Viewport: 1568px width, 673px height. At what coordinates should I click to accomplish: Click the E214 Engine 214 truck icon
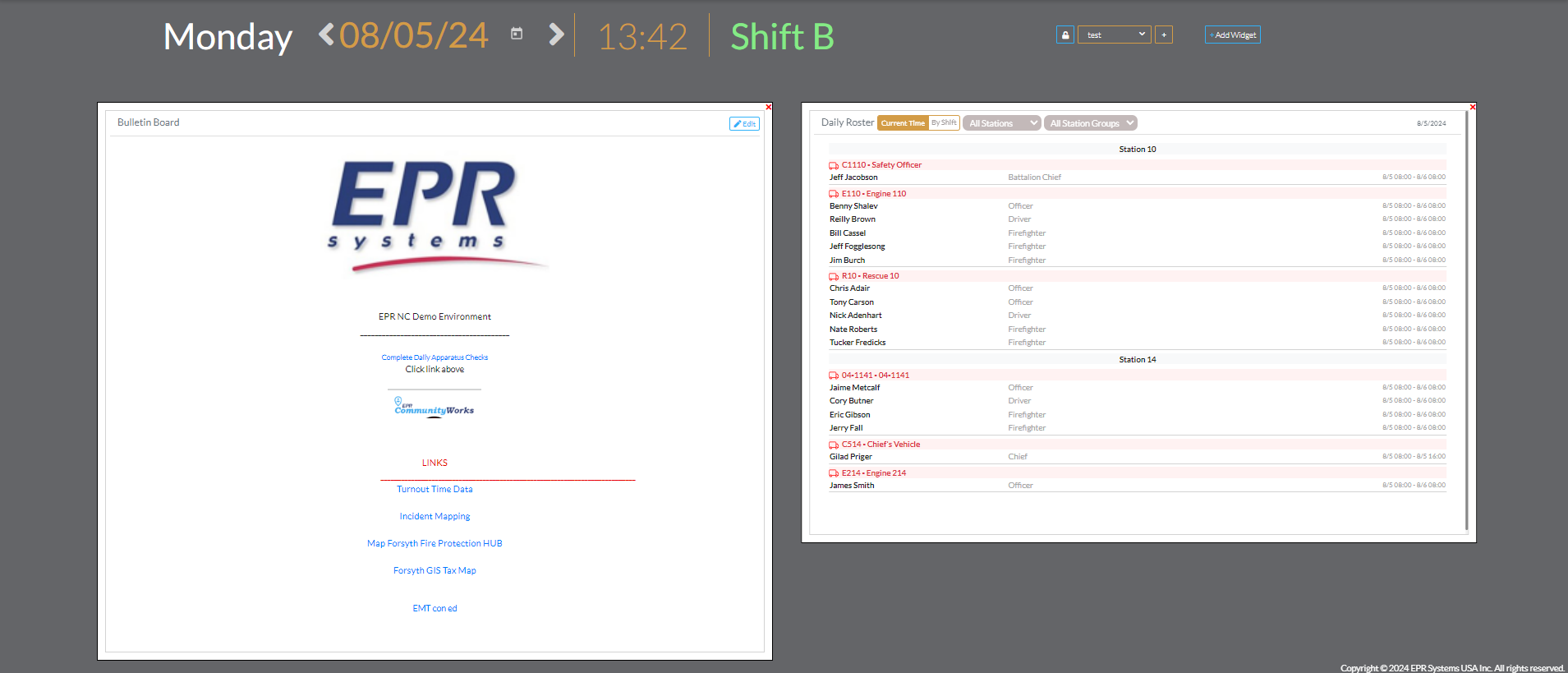(x=834, y=473)
